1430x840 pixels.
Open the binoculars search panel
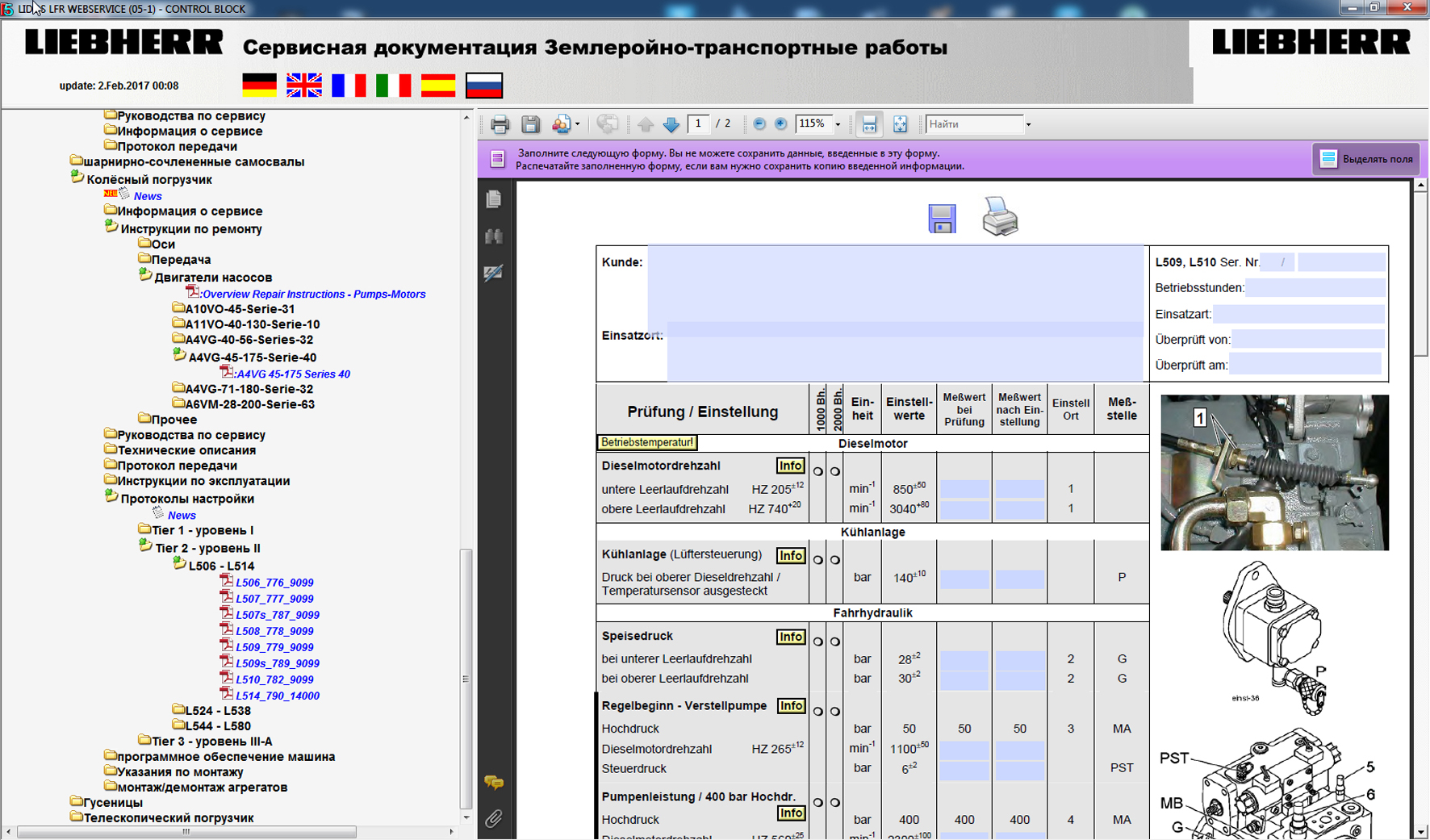point(494,236)
